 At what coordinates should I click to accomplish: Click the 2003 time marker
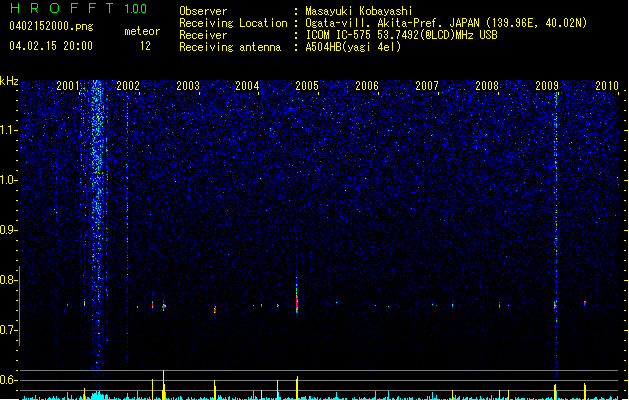(188, 86)
